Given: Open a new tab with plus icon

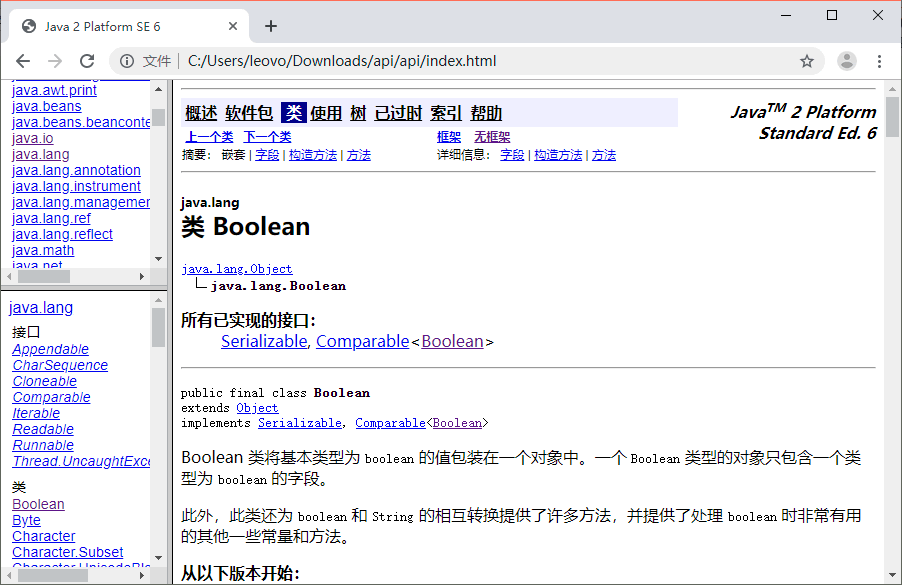Looking at the screenshot, I should point(271,26).
